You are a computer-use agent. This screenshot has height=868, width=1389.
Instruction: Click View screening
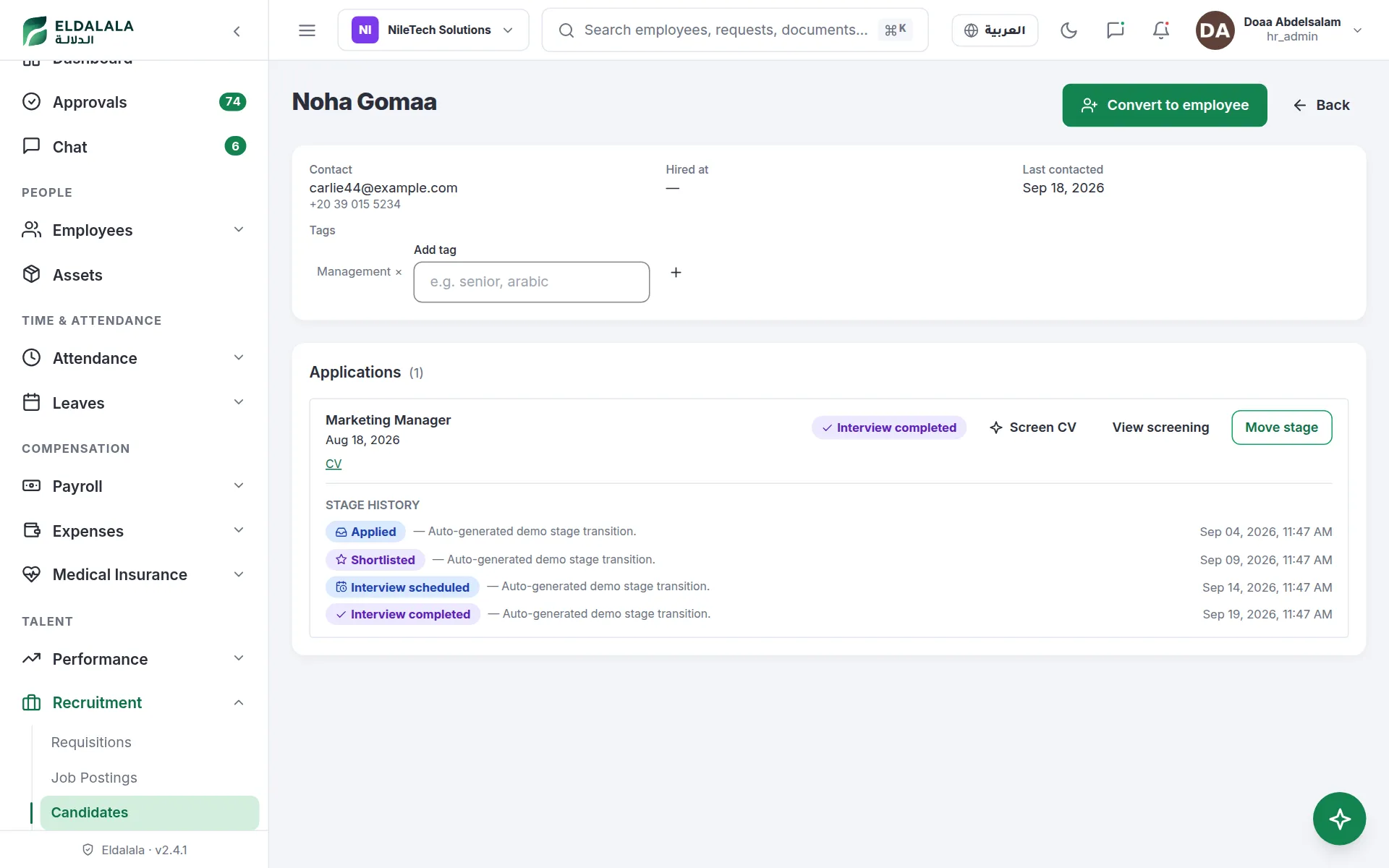click(x=1160, y=427)
